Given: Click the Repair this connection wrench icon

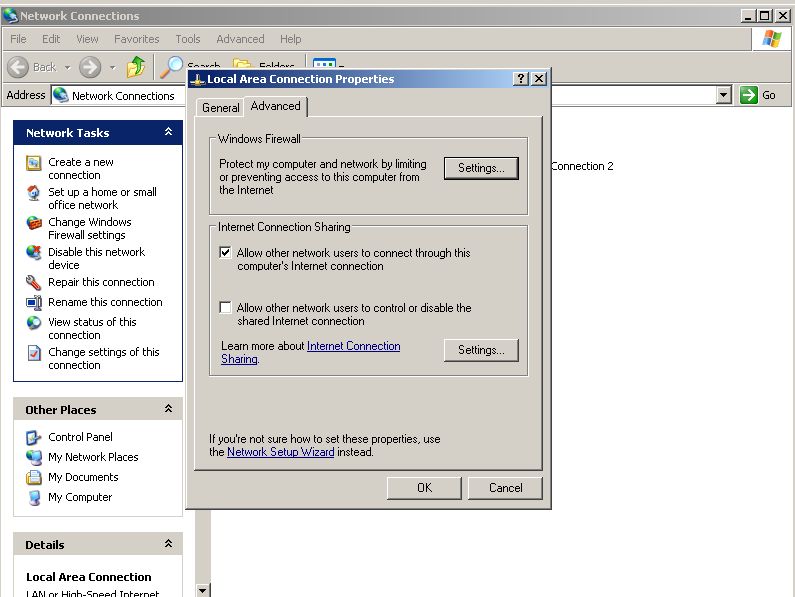Looking at the screenshot, I should click(33, 283).
